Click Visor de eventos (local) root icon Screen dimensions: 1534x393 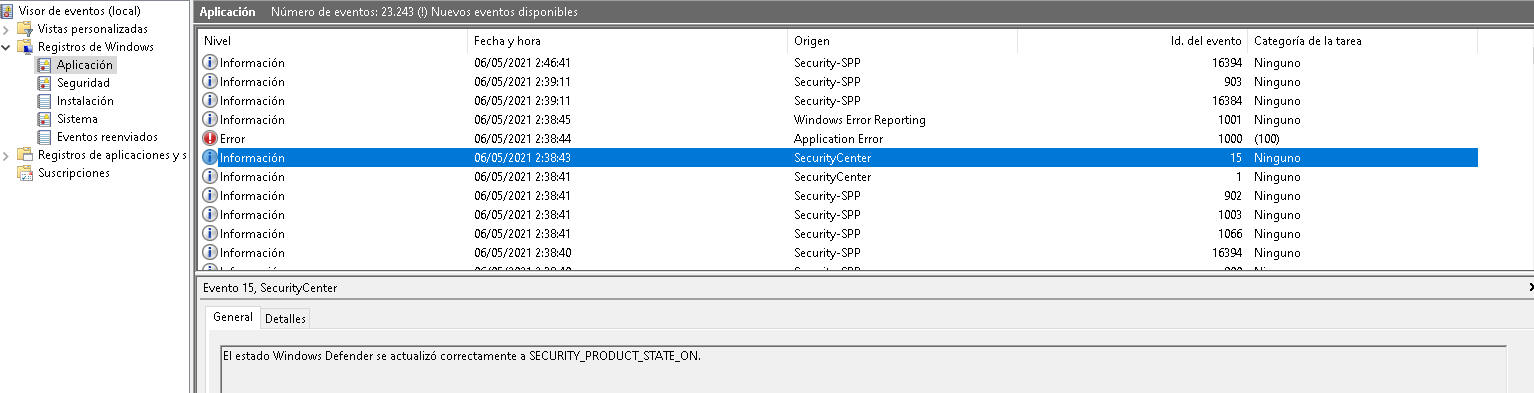pos(8,11)
